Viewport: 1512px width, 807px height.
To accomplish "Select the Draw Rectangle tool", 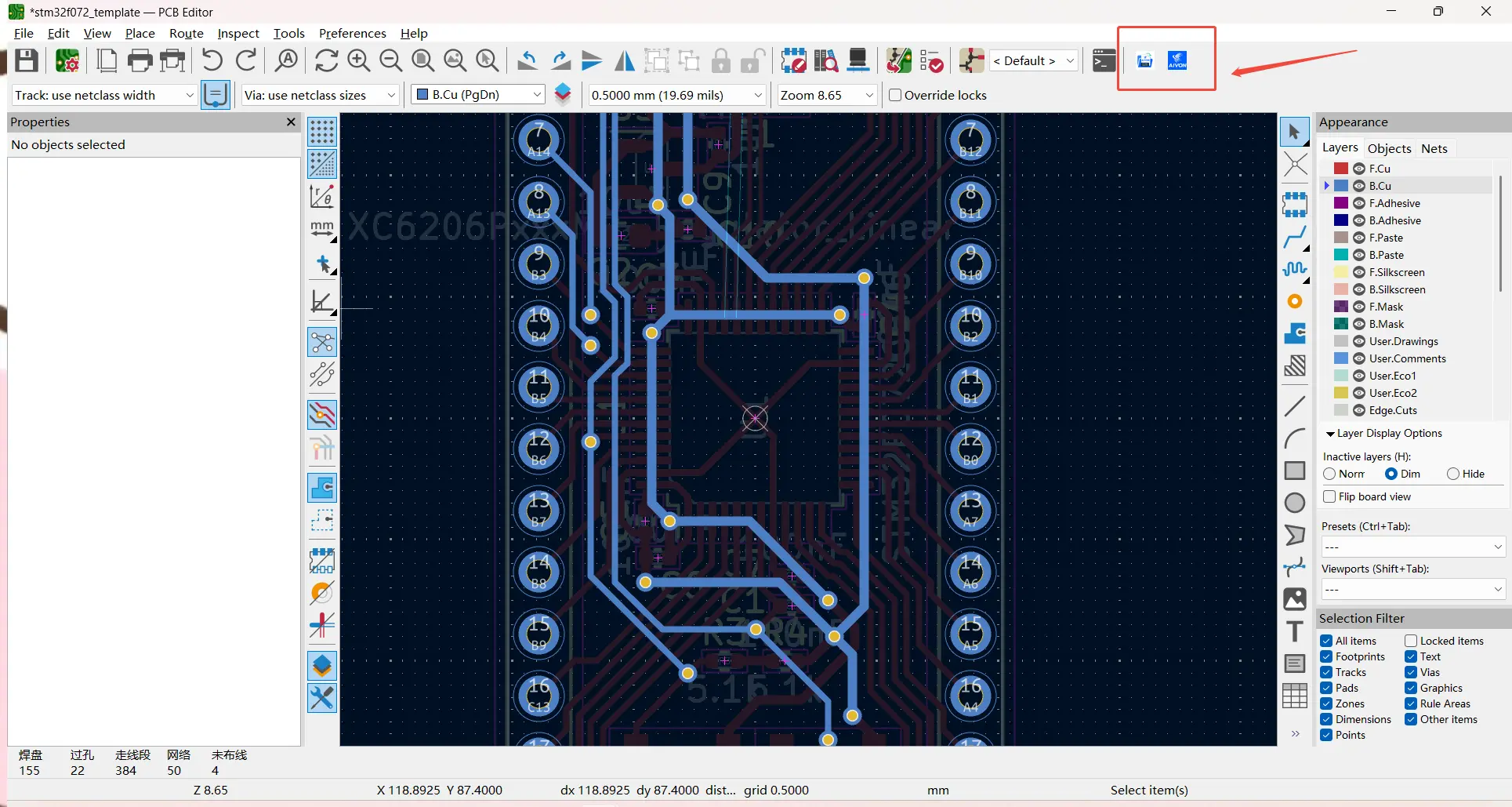I will (x=1295, y=470).
